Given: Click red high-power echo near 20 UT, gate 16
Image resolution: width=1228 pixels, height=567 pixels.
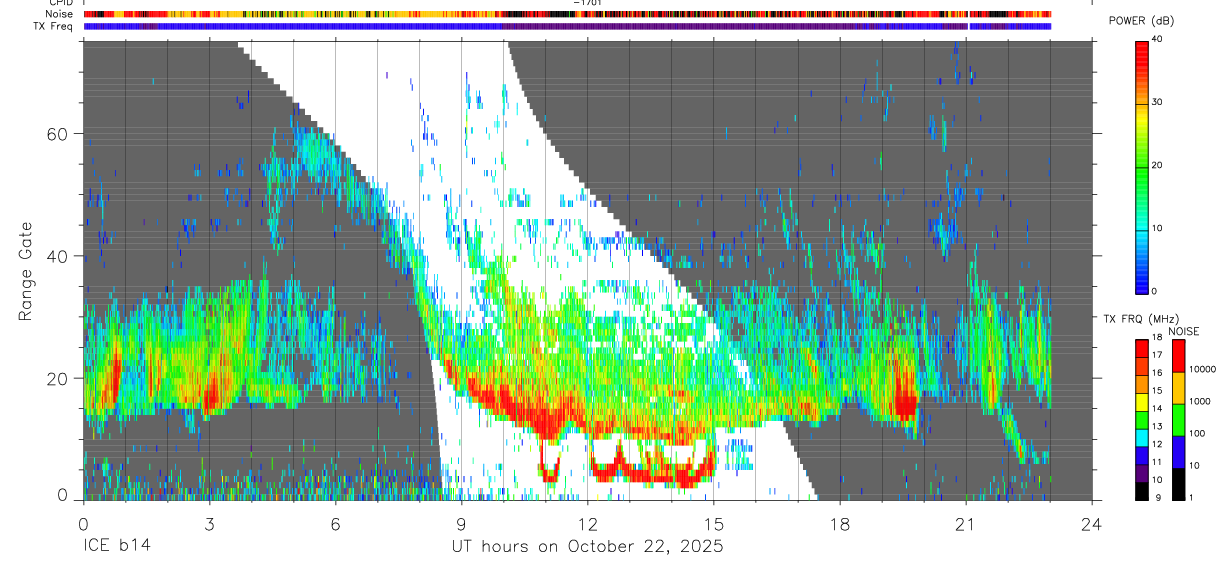Looking at the screenshot, I should pos(905,402).
